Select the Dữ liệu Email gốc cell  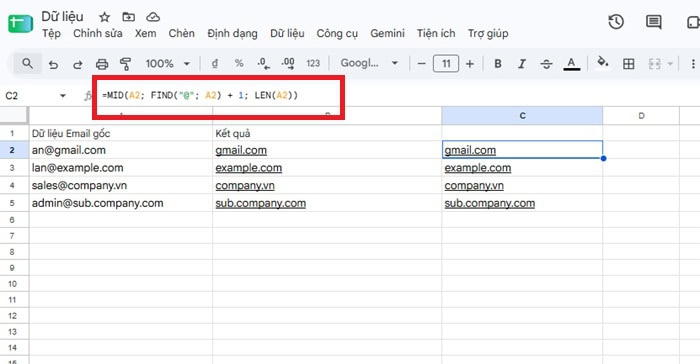coord(121,133)
